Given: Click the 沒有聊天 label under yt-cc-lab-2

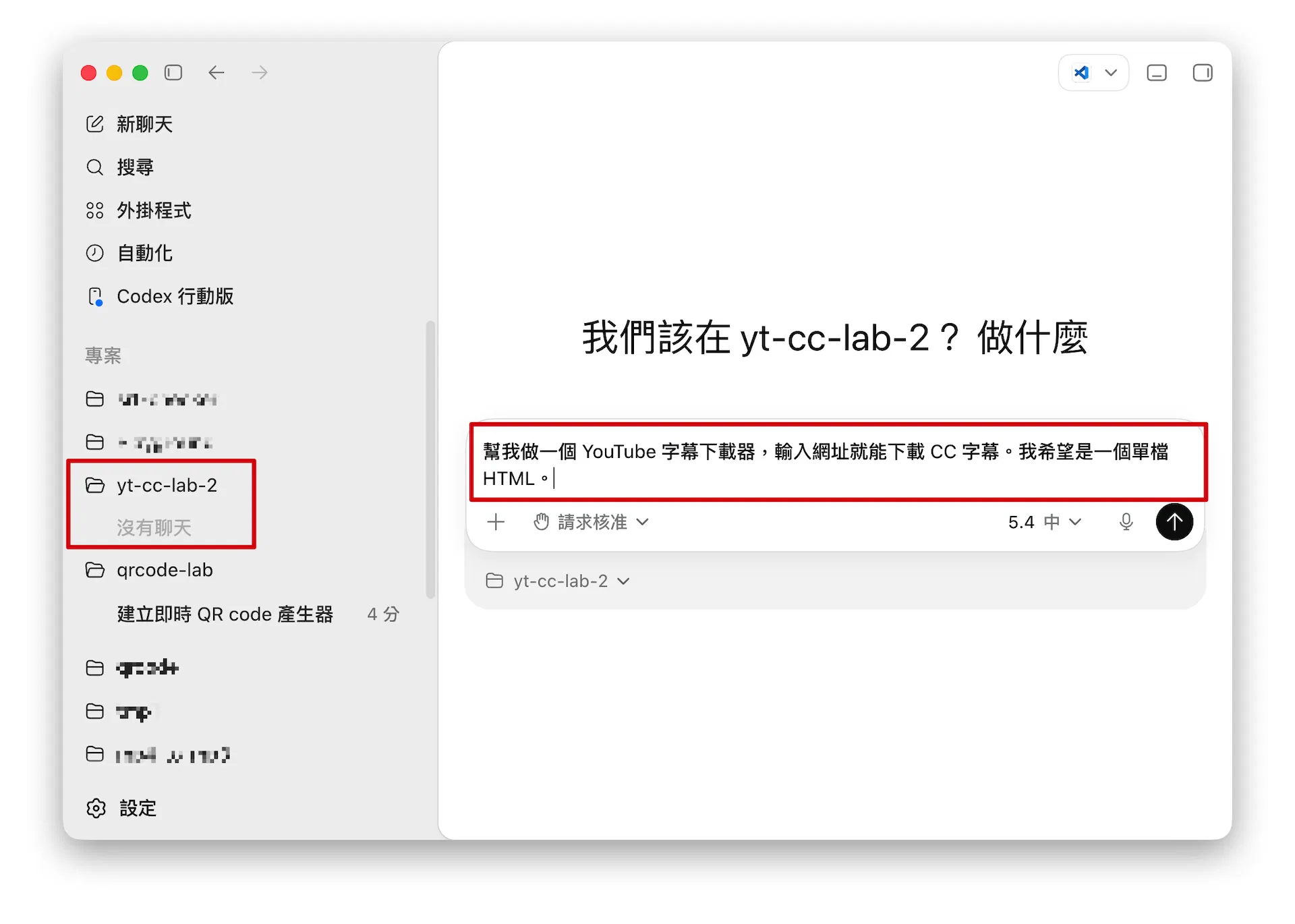Looking at the screenshot, I should coord(154,527).
